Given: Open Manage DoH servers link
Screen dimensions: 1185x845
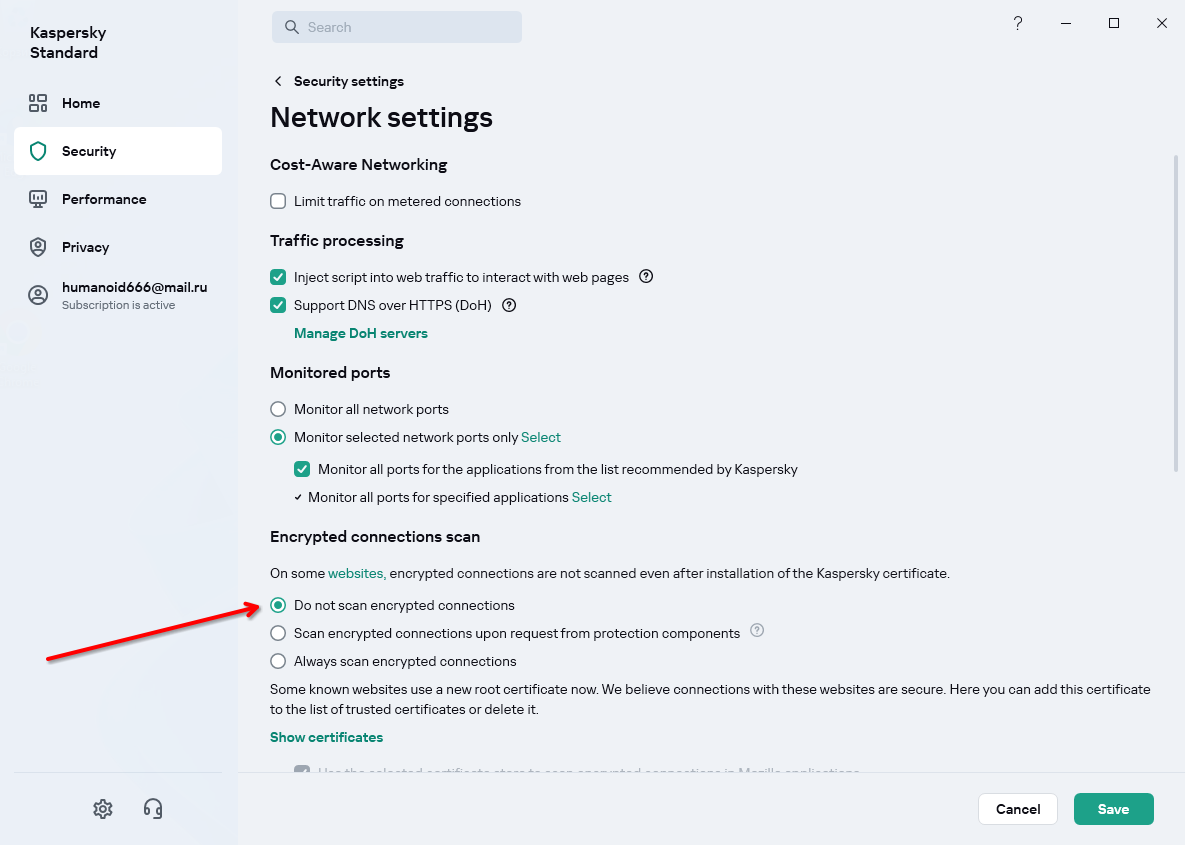Looking at the screenshot, I should 360,333.
